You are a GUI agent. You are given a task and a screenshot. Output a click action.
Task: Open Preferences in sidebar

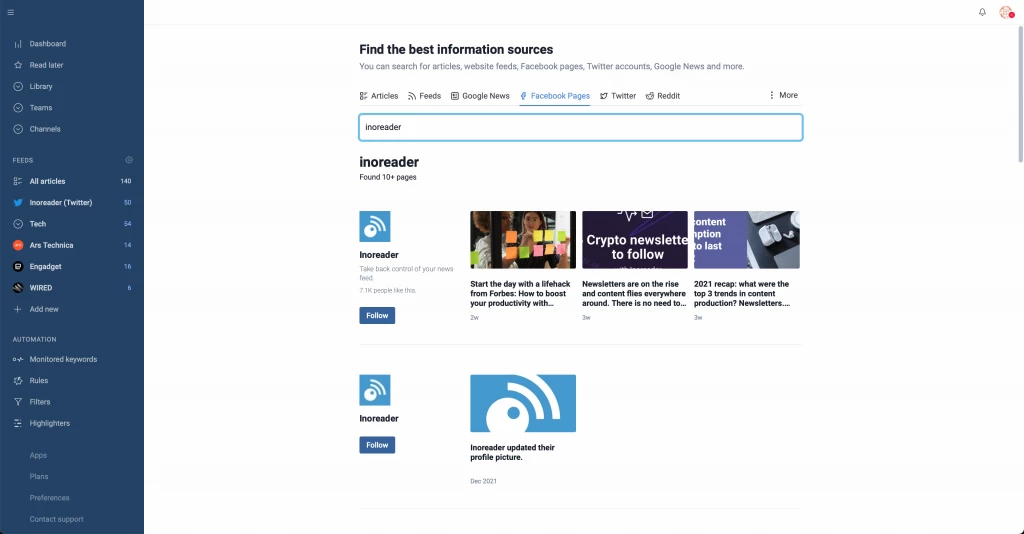pos(49,497)
